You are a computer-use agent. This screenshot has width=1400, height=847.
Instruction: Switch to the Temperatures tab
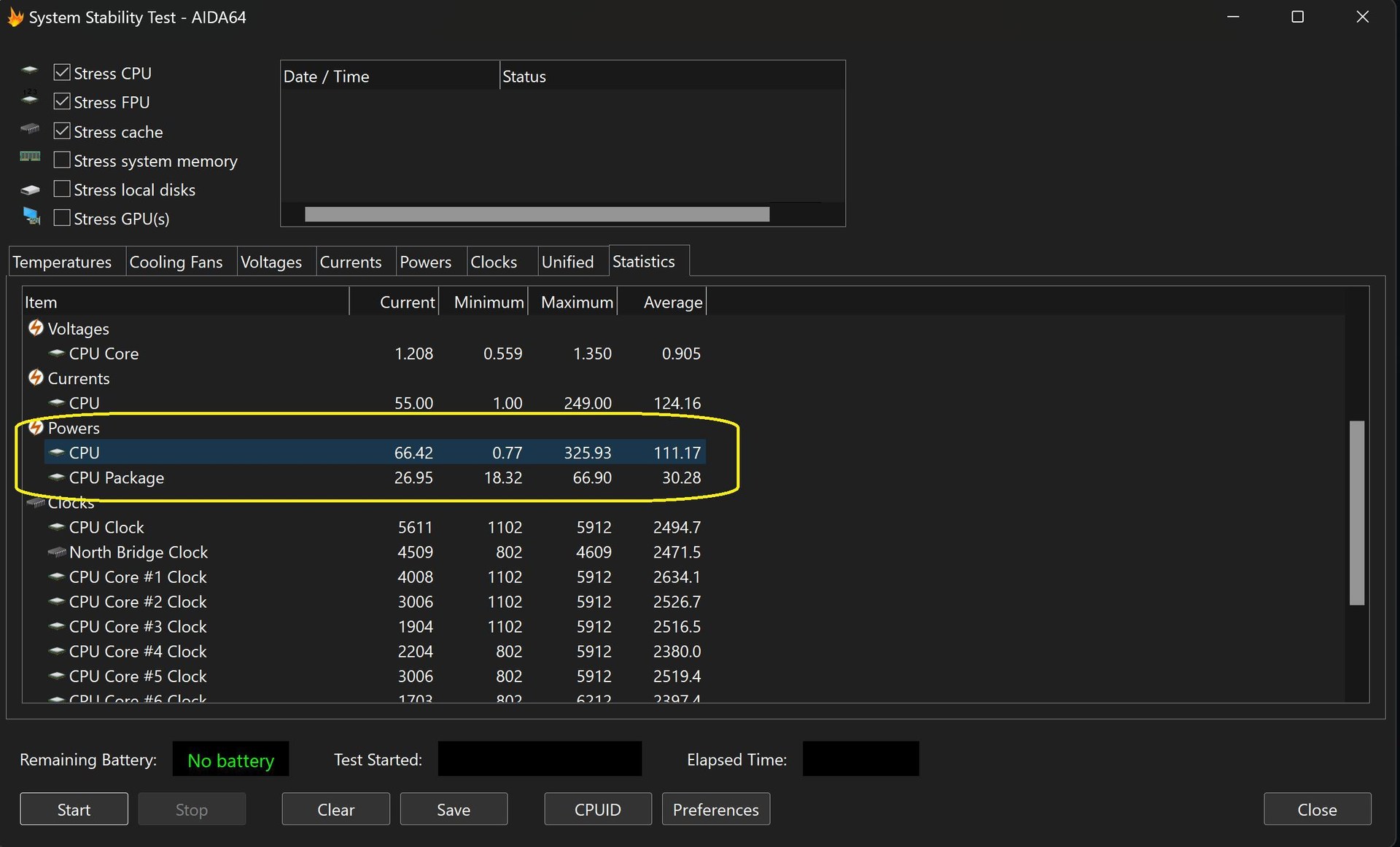pos(62,262)
